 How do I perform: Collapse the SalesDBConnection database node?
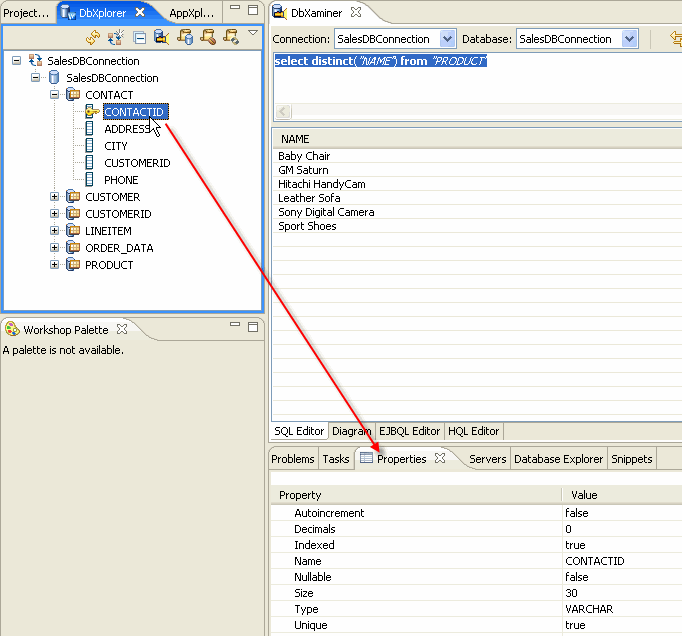pyautogui.click(x=36, y=78)
